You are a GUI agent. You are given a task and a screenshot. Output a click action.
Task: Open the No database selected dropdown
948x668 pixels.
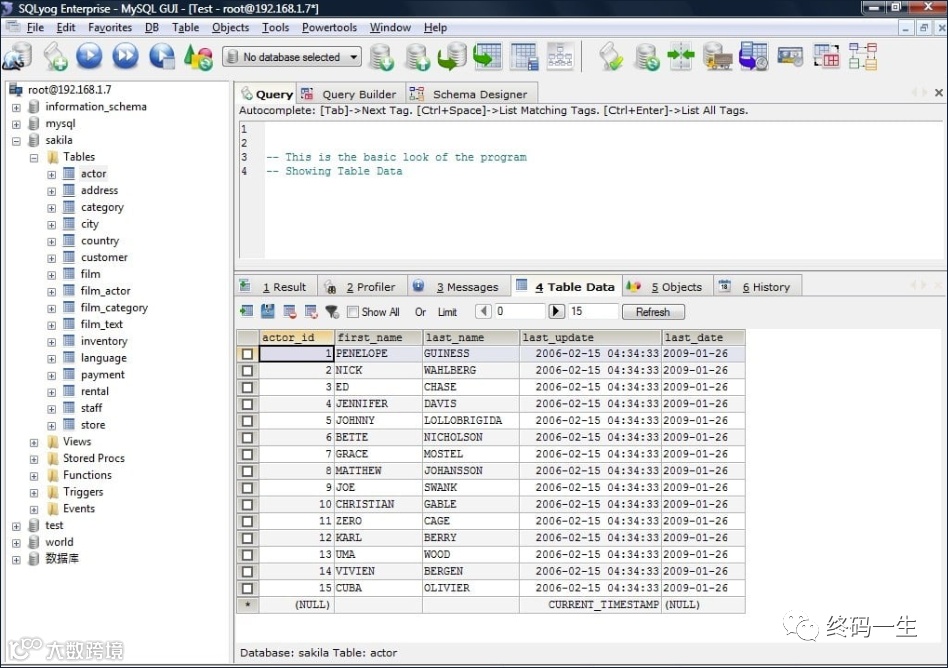pyautogui.click(x=293, y=57)
